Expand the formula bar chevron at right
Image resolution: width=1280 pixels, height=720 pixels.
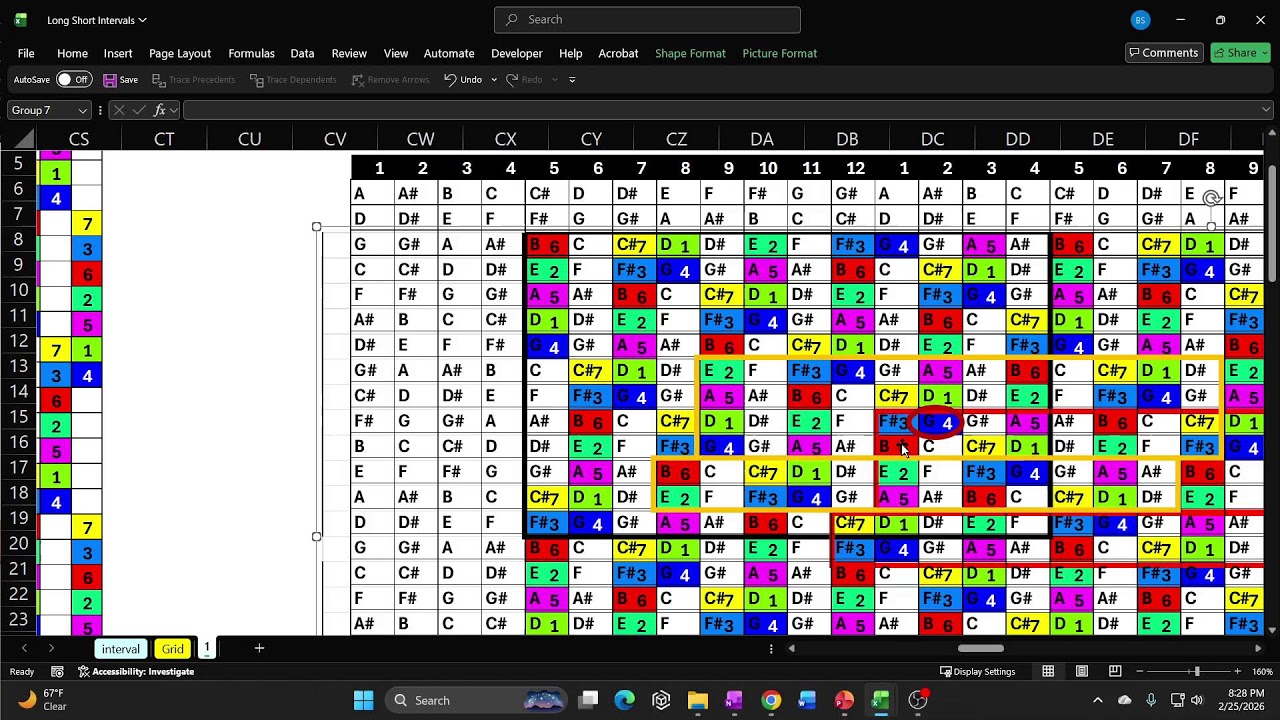(x=1267, y=110)
